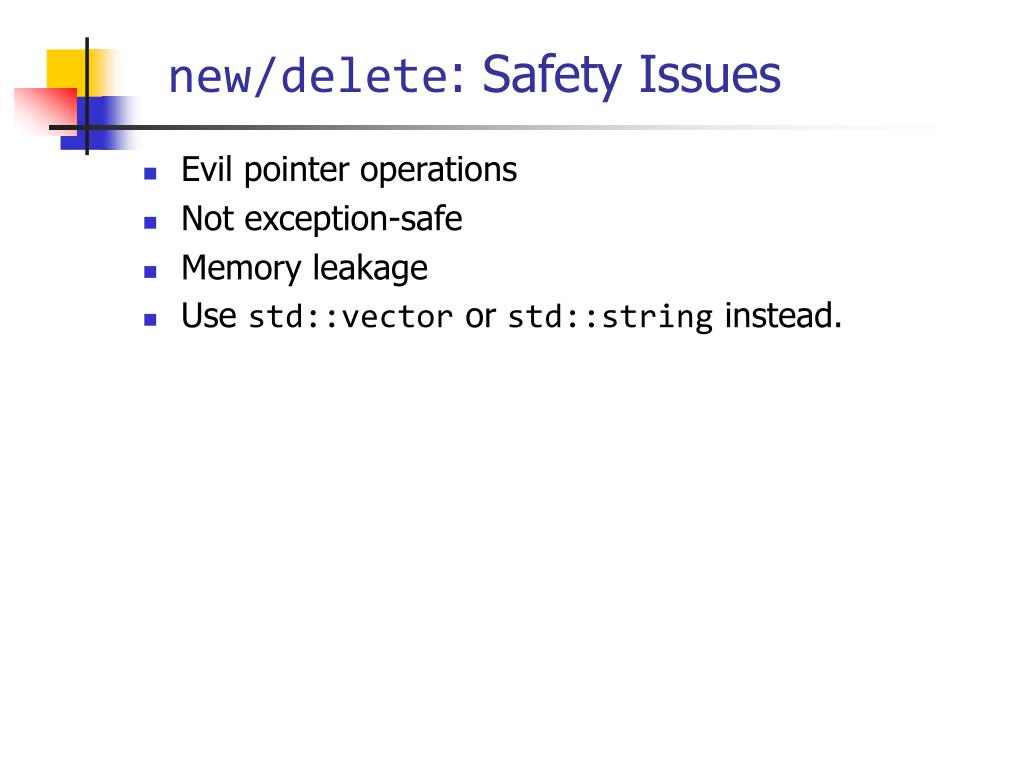Click the std::vector code text
The image size is (1024, 768).
pyautogui.click(x=351, y=317)
